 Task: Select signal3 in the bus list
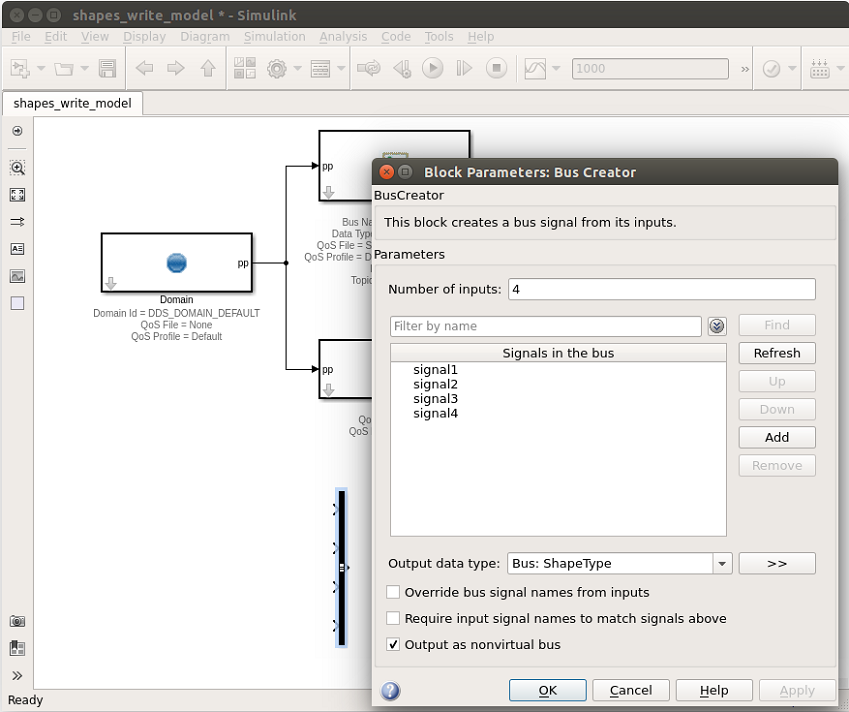(x=435, y=399)
